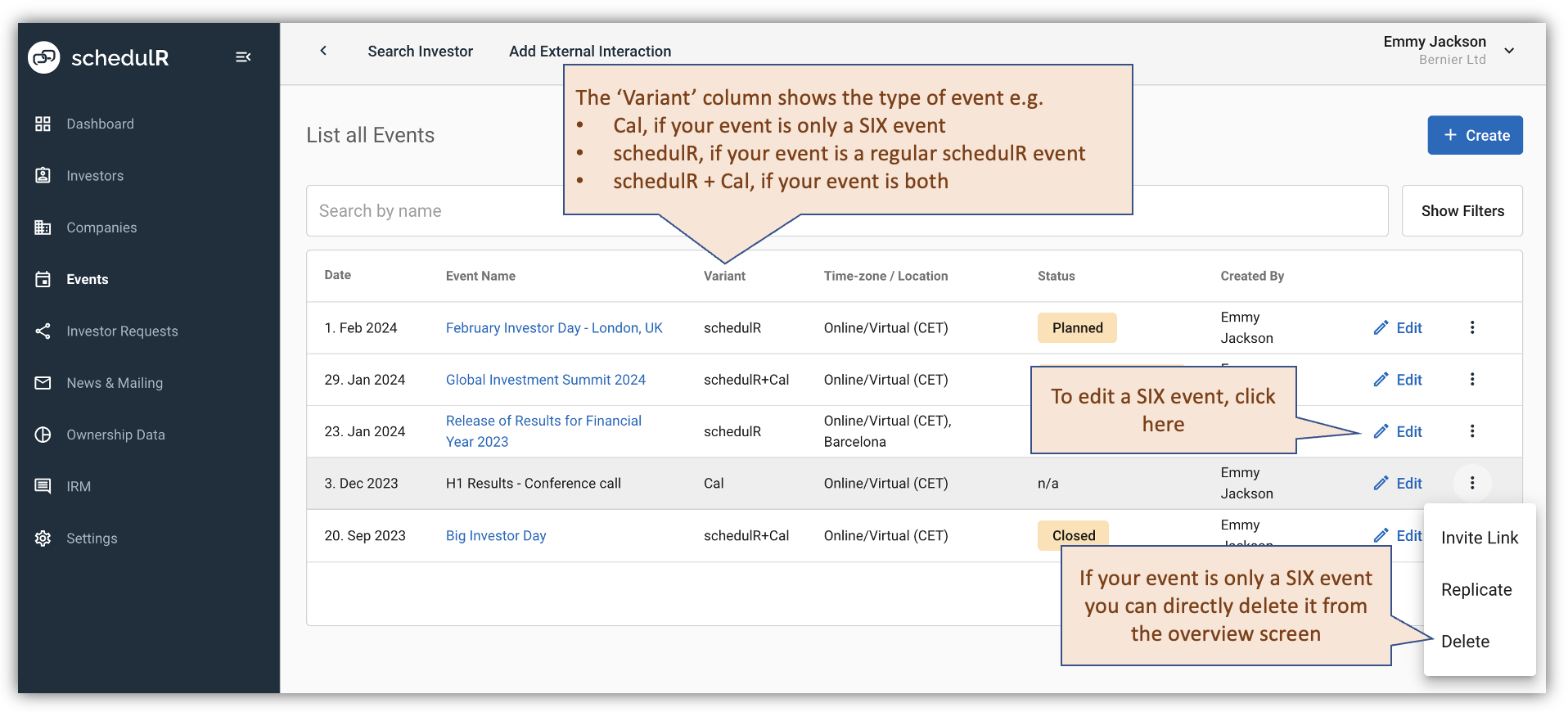The image size is (1568, 712).
Task: Click the Search by name field
Action: point(847,211)
